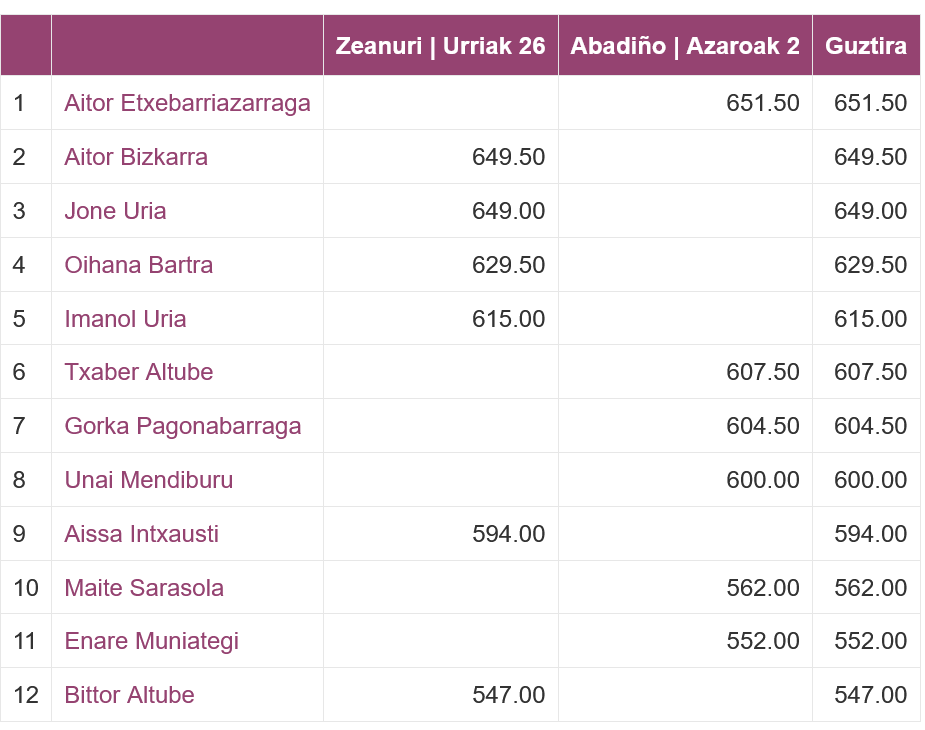This screenshot has height=730, width=925.
Task: Open Aitor Etxebarriazarraga's profile link
Action: [187, 103]
